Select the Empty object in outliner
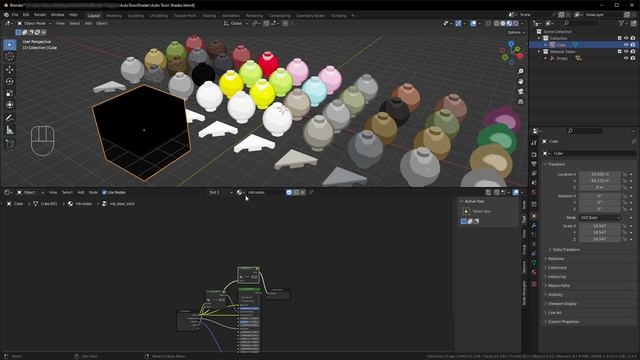This screenshot has height=360, width=640. 562,58
